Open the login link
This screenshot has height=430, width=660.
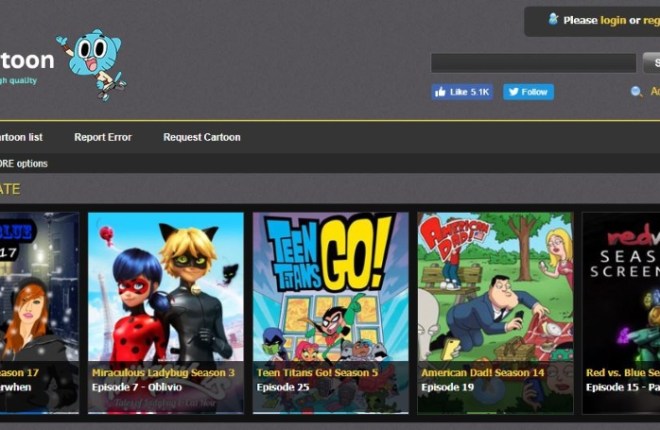613,20
